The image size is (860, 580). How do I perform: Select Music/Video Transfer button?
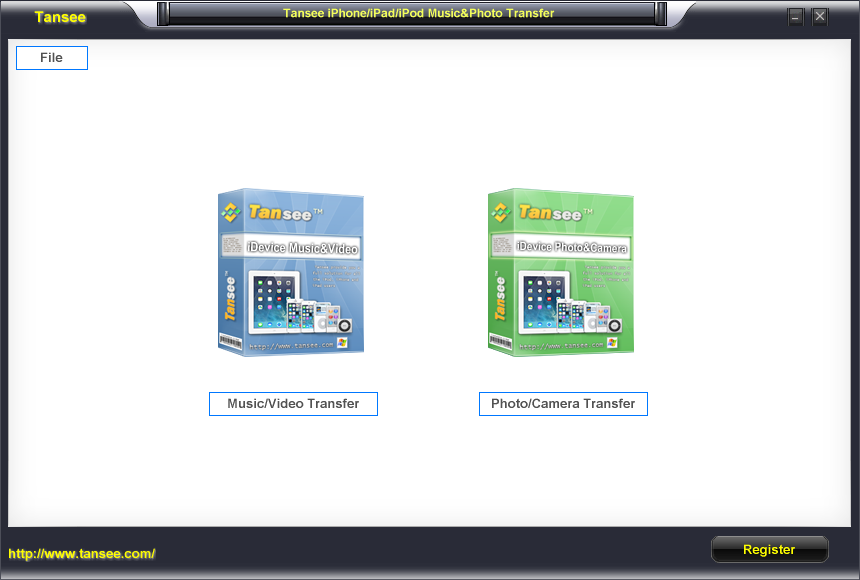coord(293,404)
